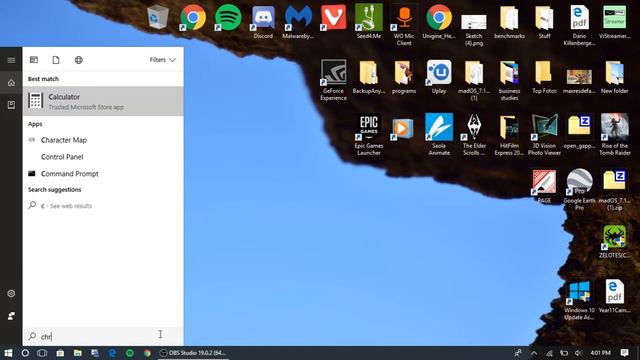The height and width of the screenshot is (360, 640).
Task: Open 3D Vision Photo Viewer
Action: (x=544, y=135)
